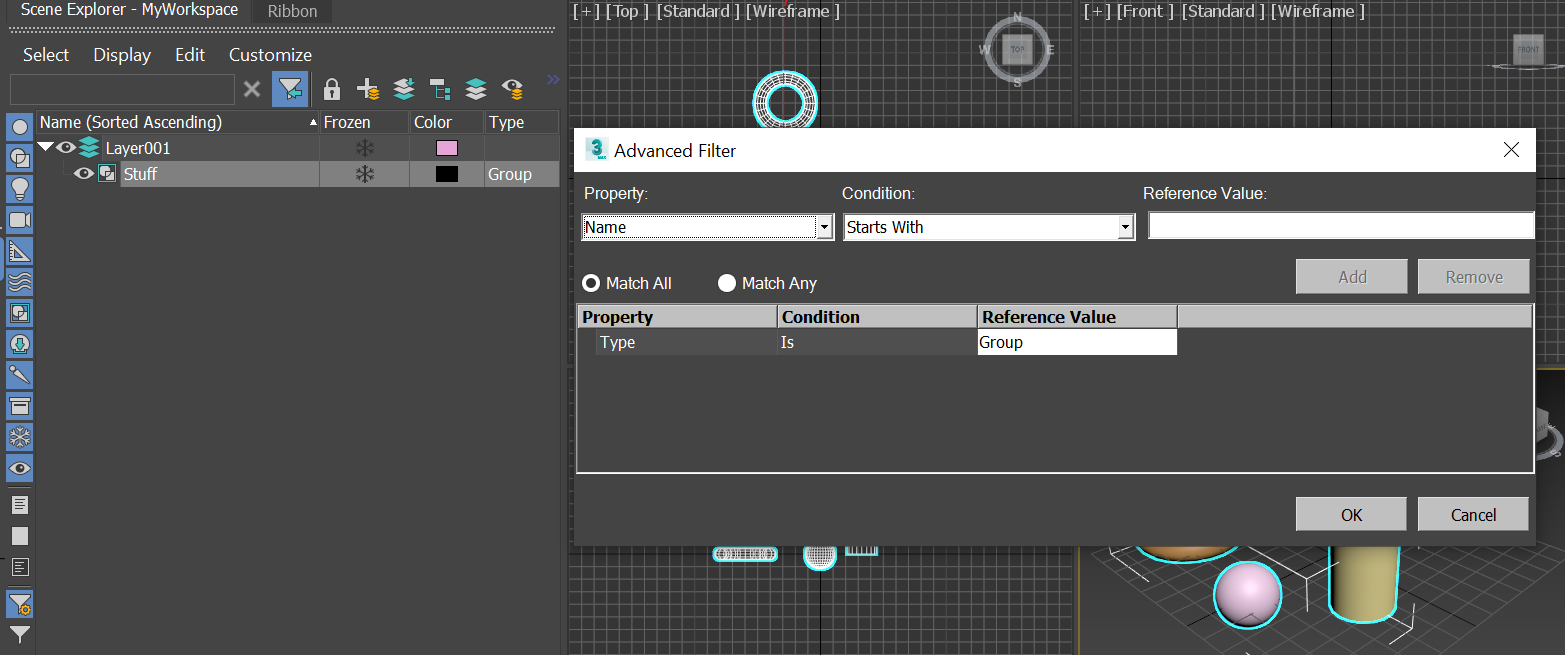This screenshot has width=1565, height=655.
Task: Click the Display All document-lines icon
Action: click(x=20, y=504)
